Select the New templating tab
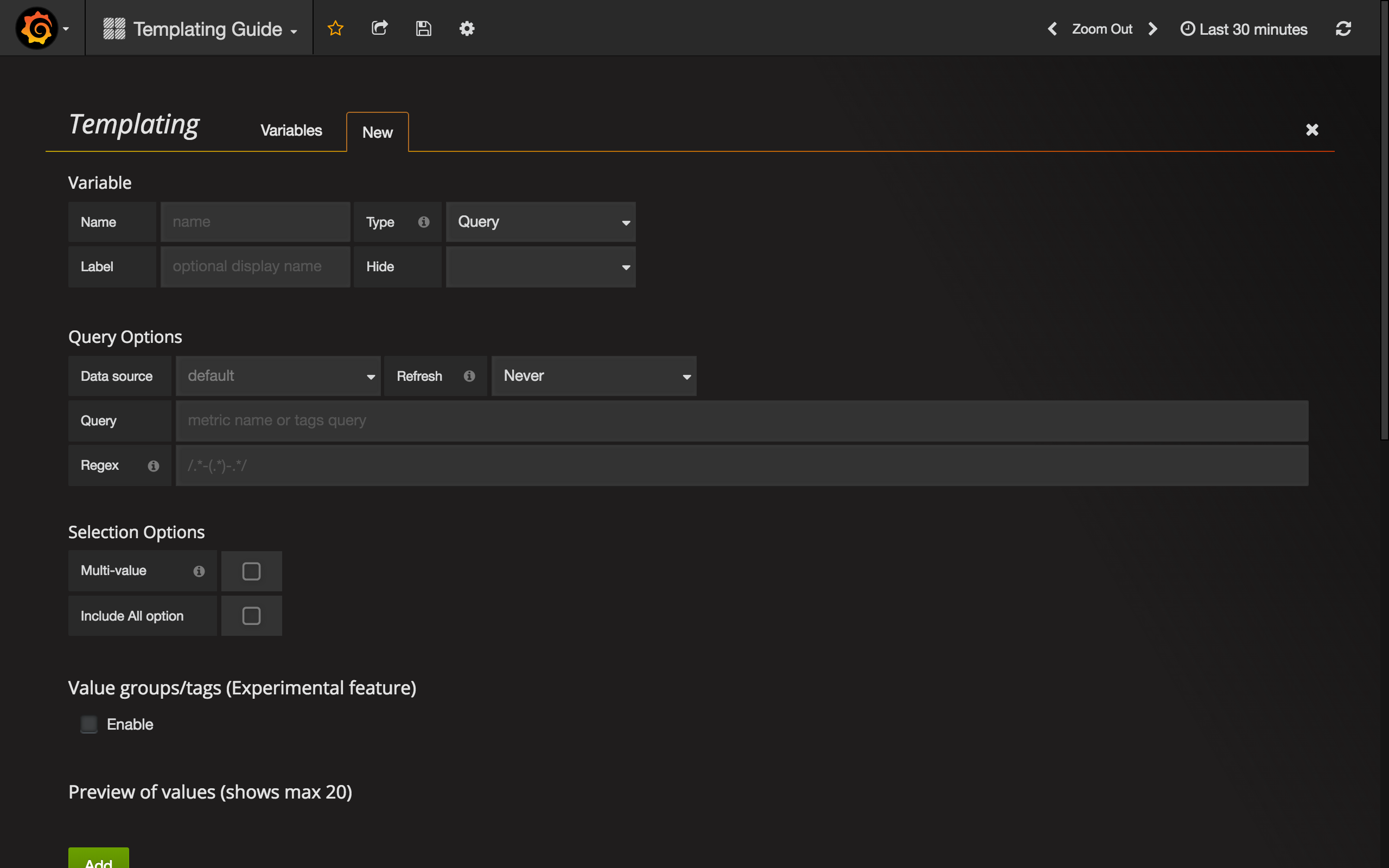 click(377, 132)
